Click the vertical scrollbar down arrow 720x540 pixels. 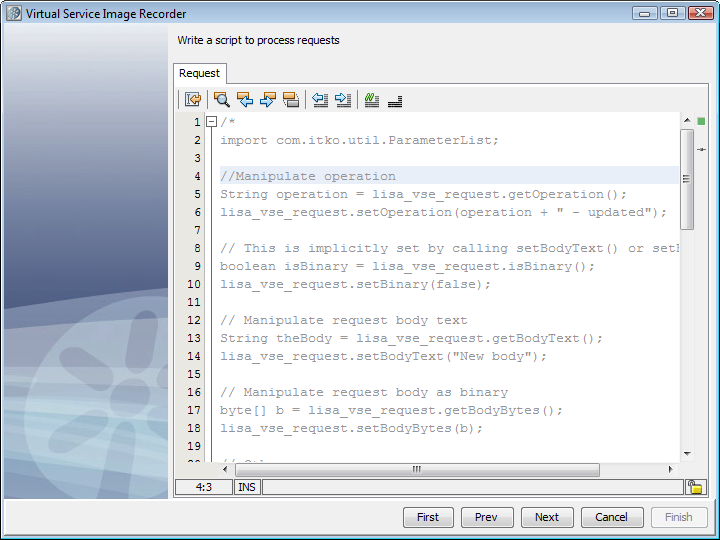(687, 454)
